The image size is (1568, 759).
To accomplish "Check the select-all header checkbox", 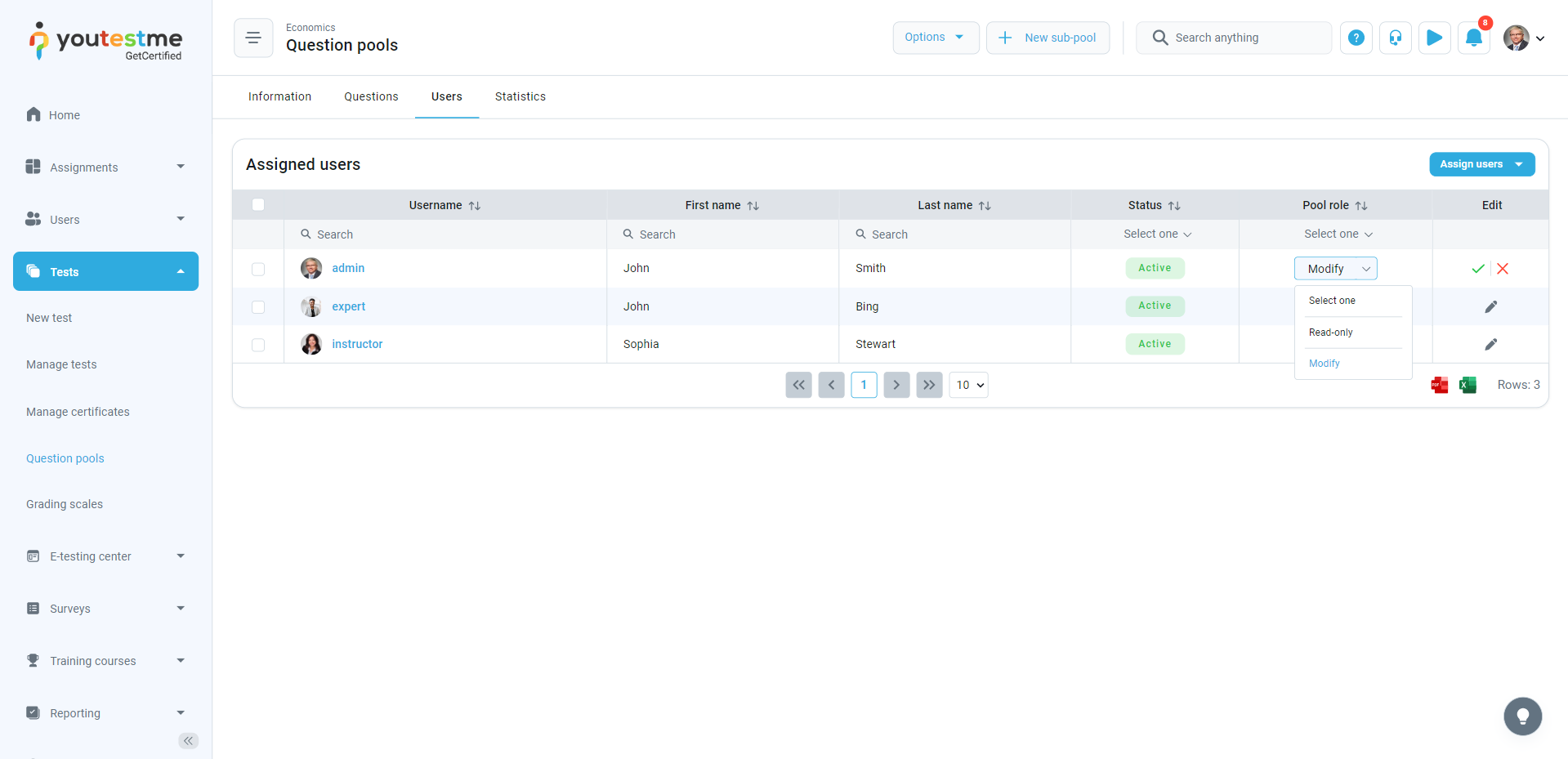I will (x=258, y=205).
